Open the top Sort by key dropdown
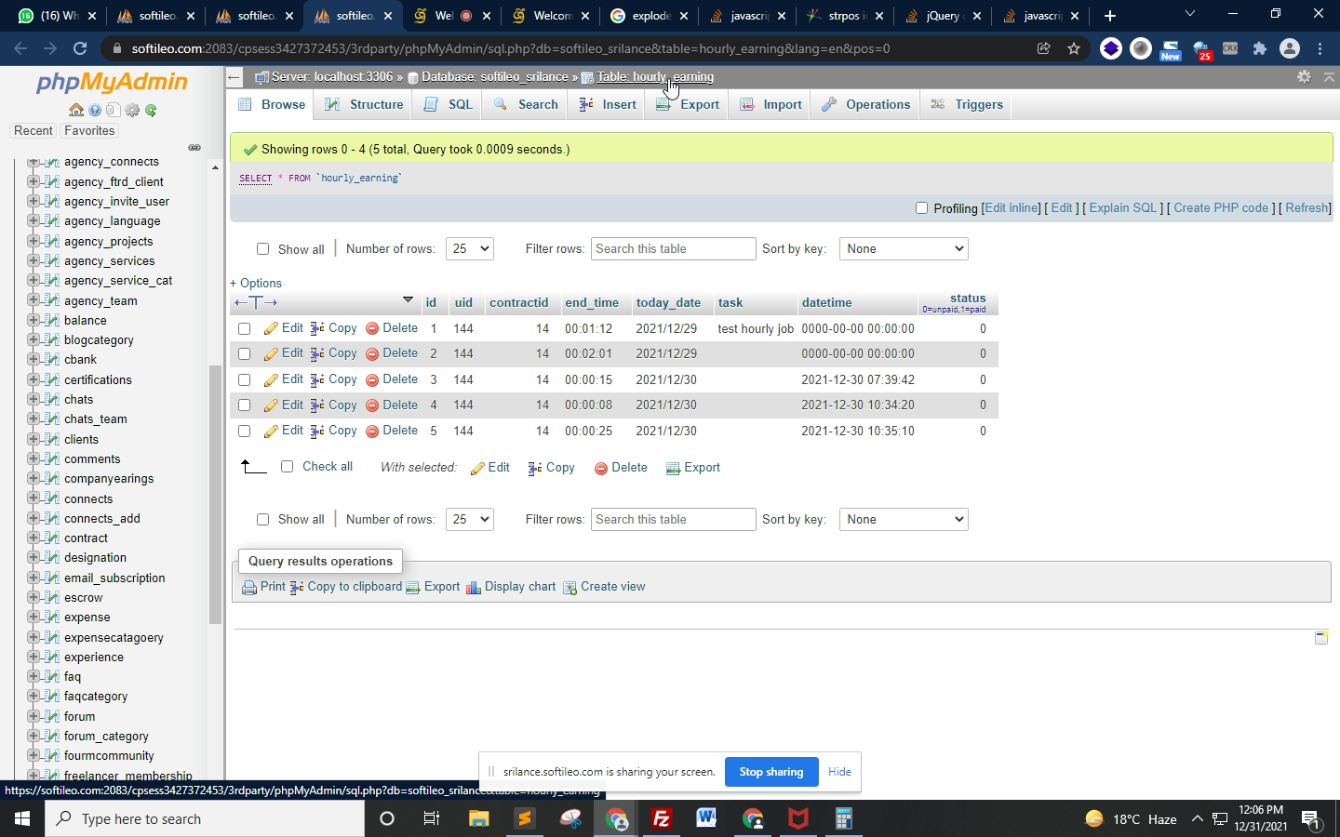The width and height of the screenshot is (1340, 837). click(903, 249)
